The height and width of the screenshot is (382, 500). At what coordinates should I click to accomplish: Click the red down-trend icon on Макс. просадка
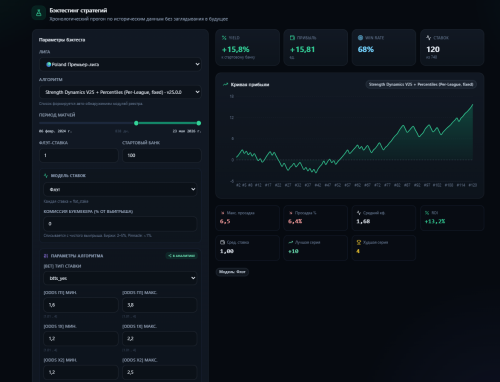pos(223,213)
